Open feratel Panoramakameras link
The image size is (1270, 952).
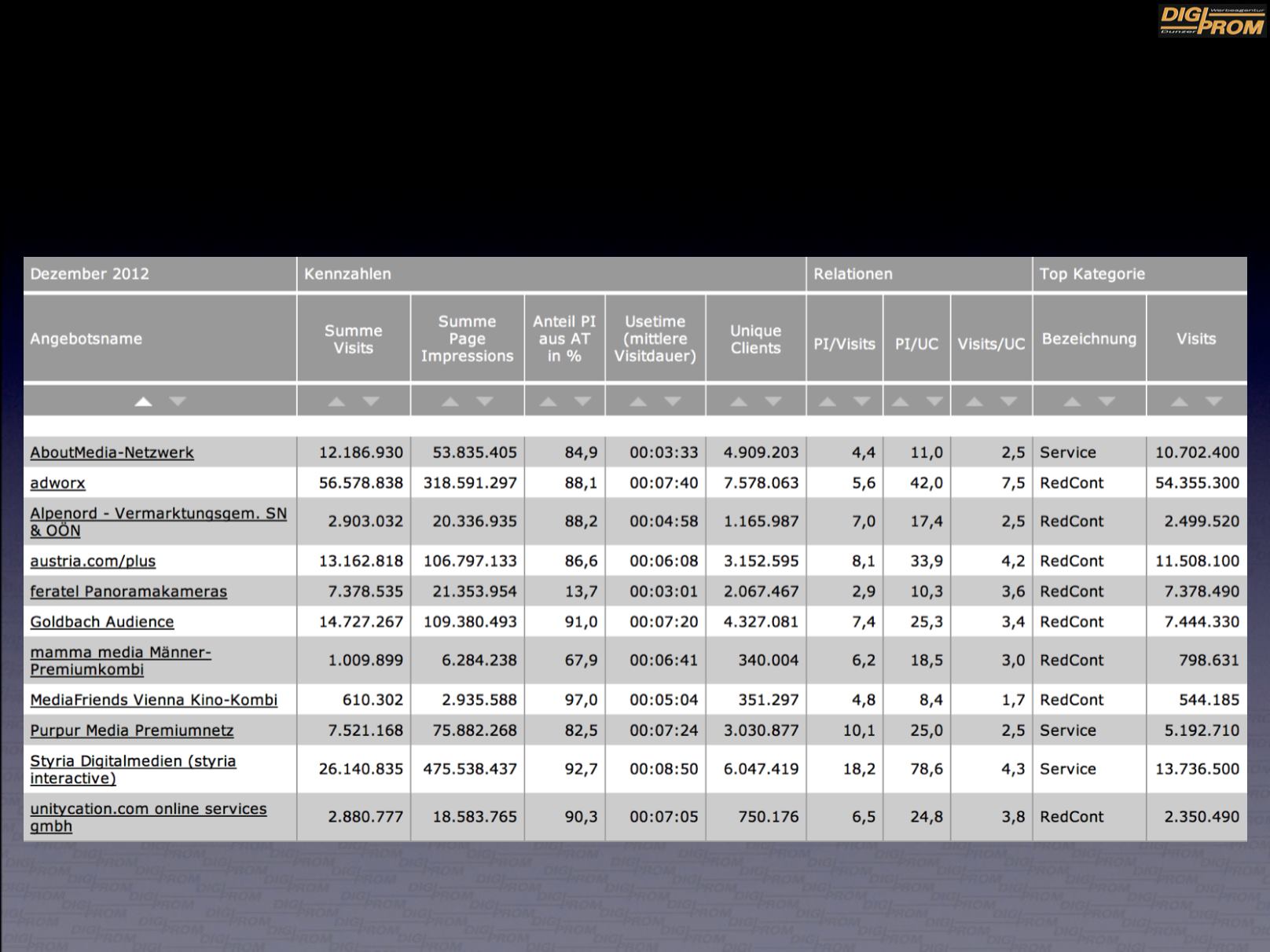[x=128, y=591]
